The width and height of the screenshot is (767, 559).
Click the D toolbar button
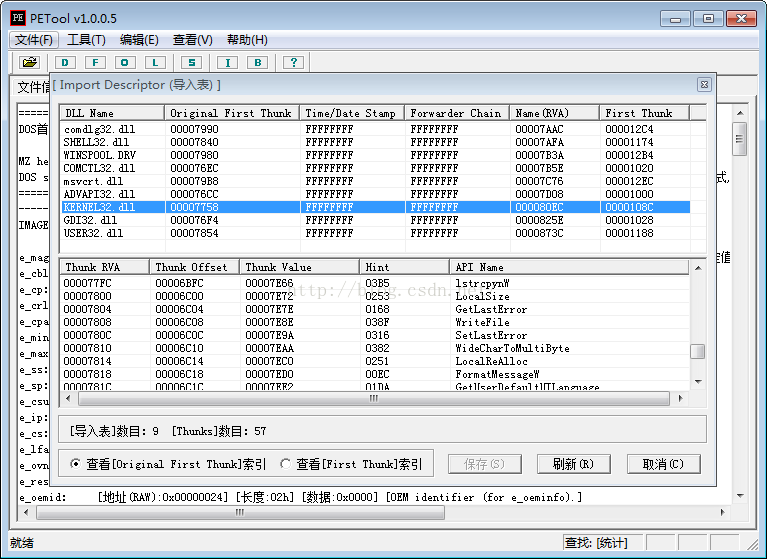[x=65, y=63]
